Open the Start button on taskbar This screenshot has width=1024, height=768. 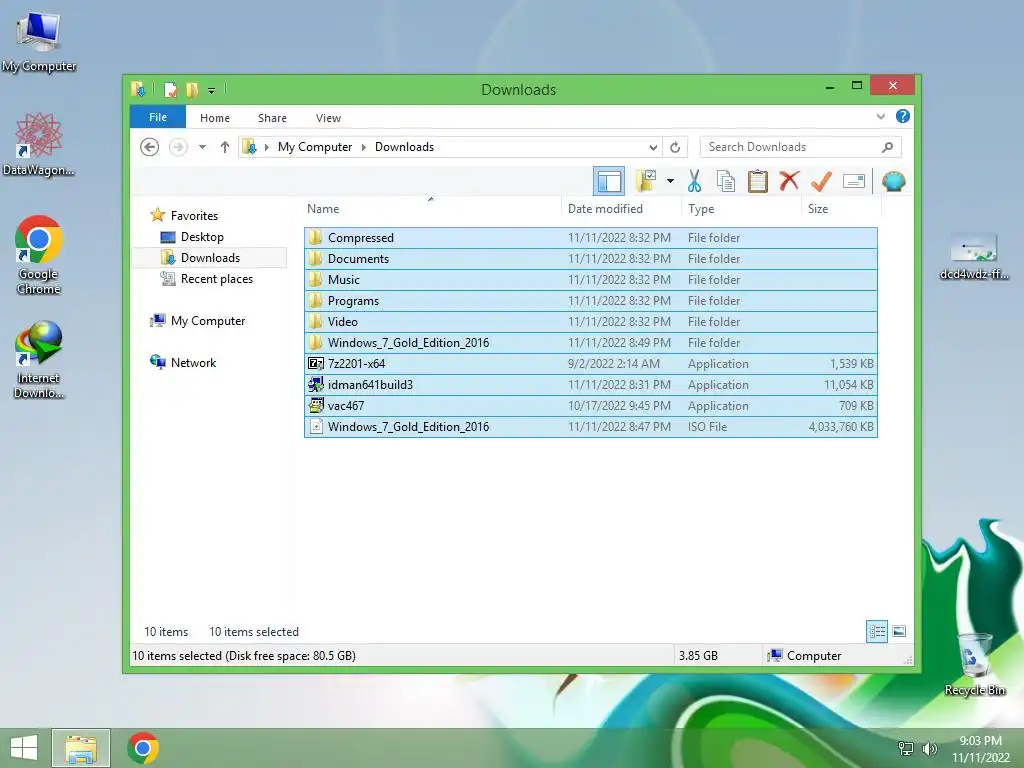pyautogui.click(x=24, y=748)
